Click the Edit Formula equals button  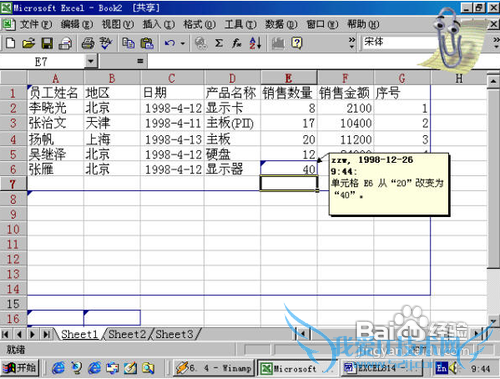tap(140, 61)
